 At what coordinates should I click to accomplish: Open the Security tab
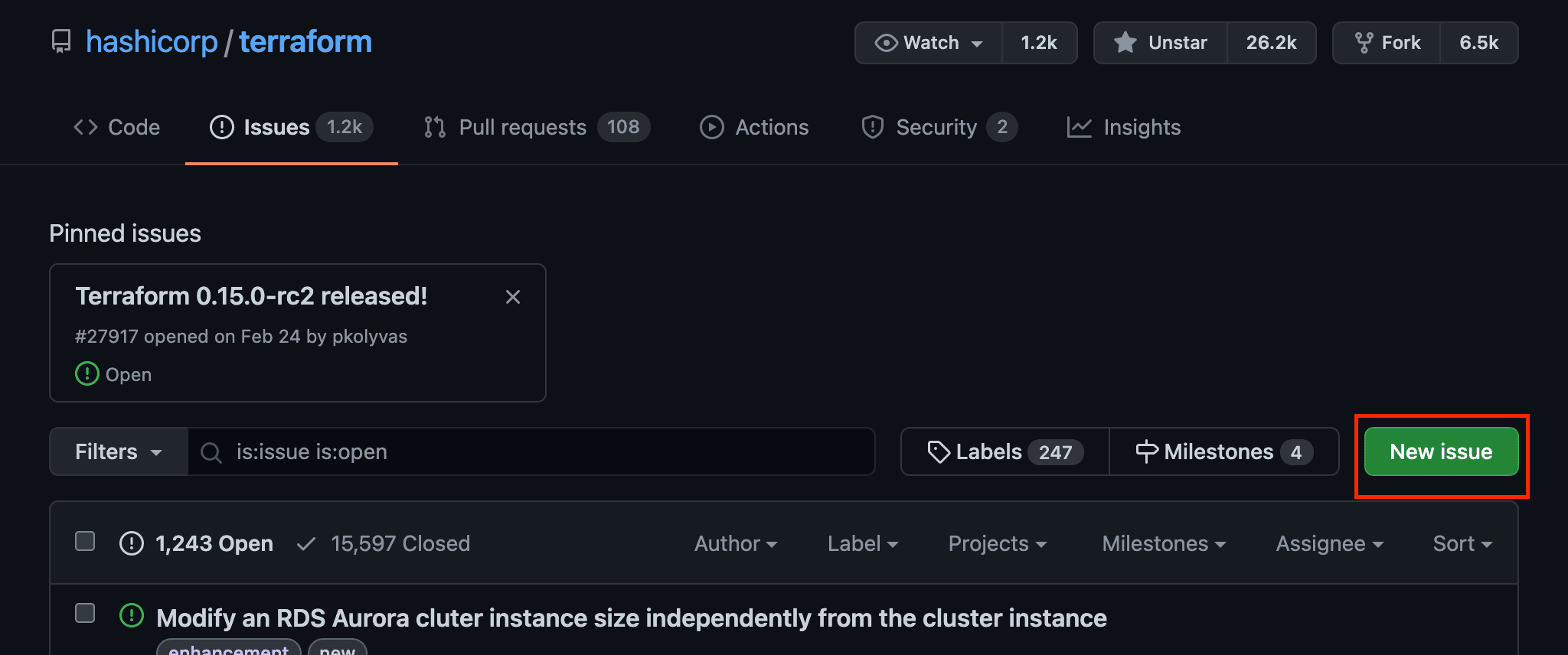coord(939,127)
